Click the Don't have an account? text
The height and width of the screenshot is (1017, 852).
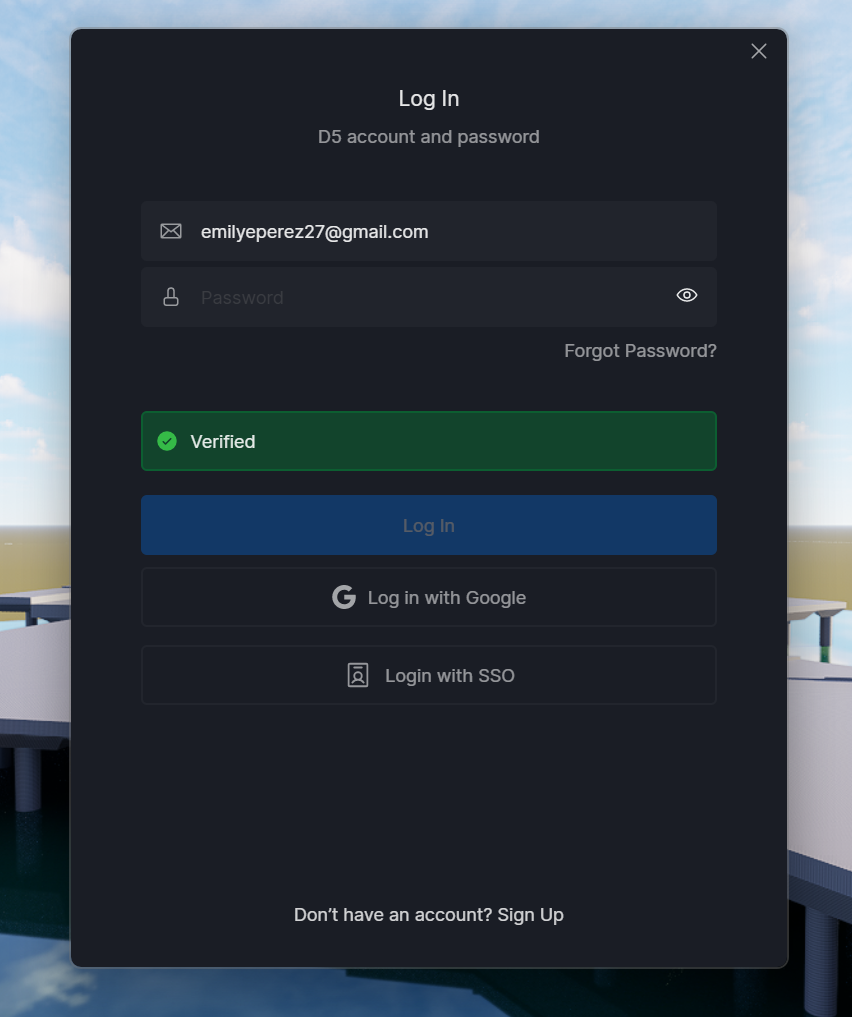coord(393,915)
